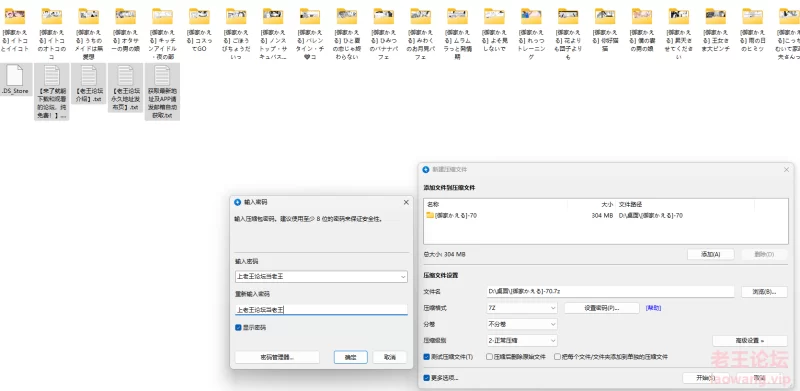Select the ムラムラっと発情期 folder
Viewport: 800px width, 391px height.
tap(458, 33)
